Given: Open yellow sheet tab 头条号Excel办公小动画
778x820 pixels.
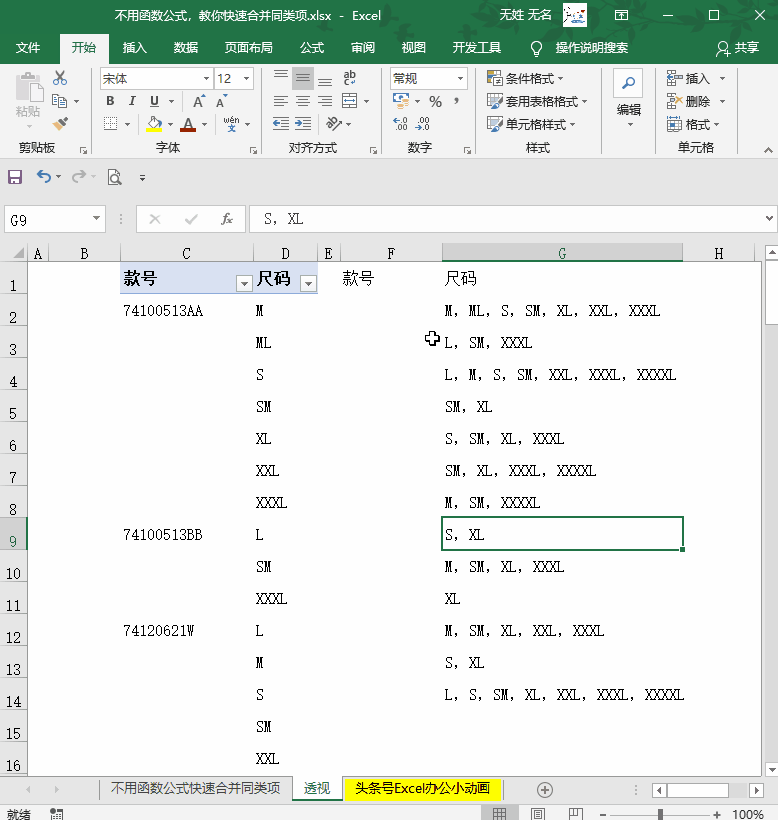Looking at the screenshot, I should point(422,788).
